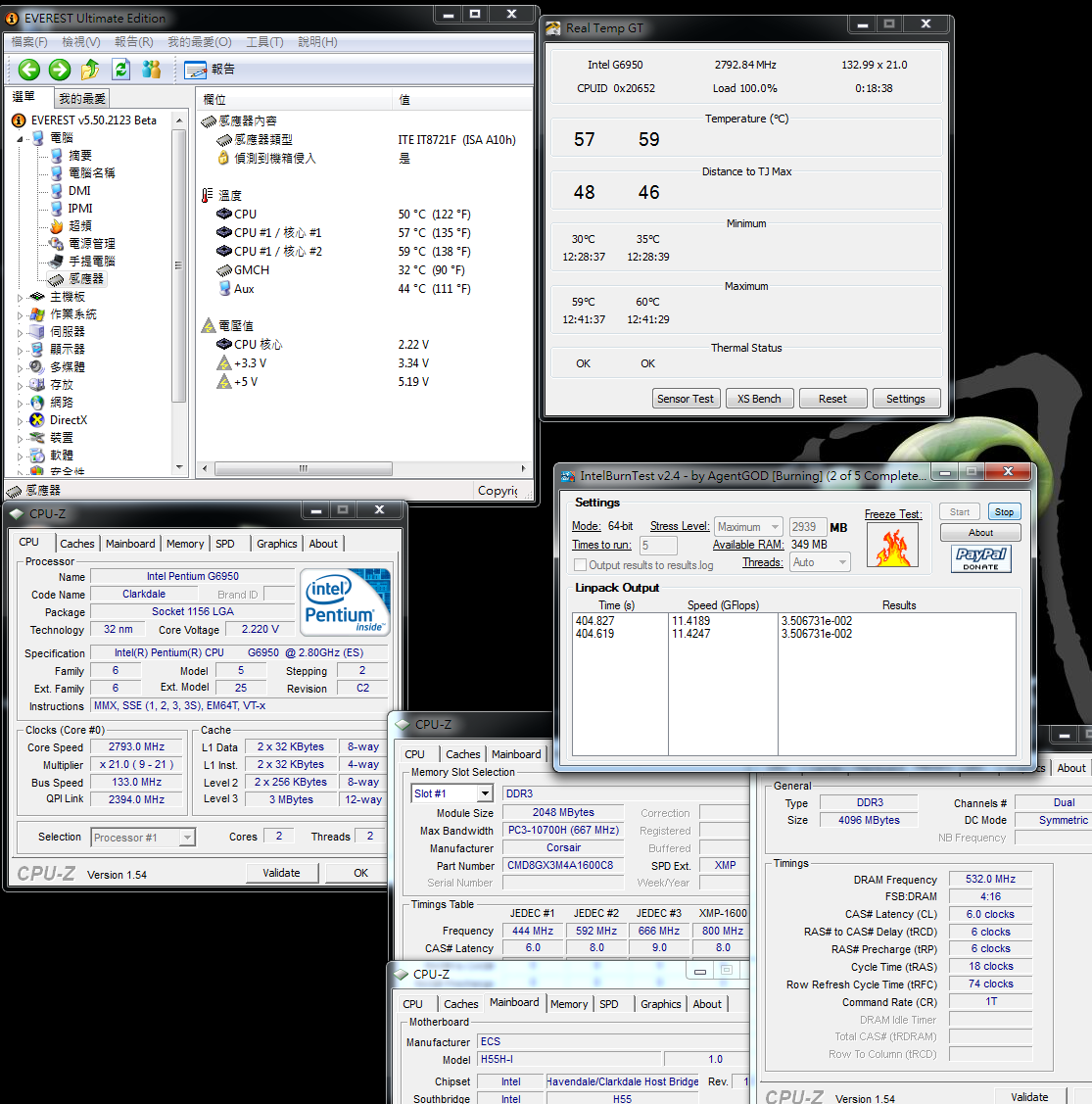
Task: Enable Output results to results.log checkbox
Action: (x=581, y=565)
